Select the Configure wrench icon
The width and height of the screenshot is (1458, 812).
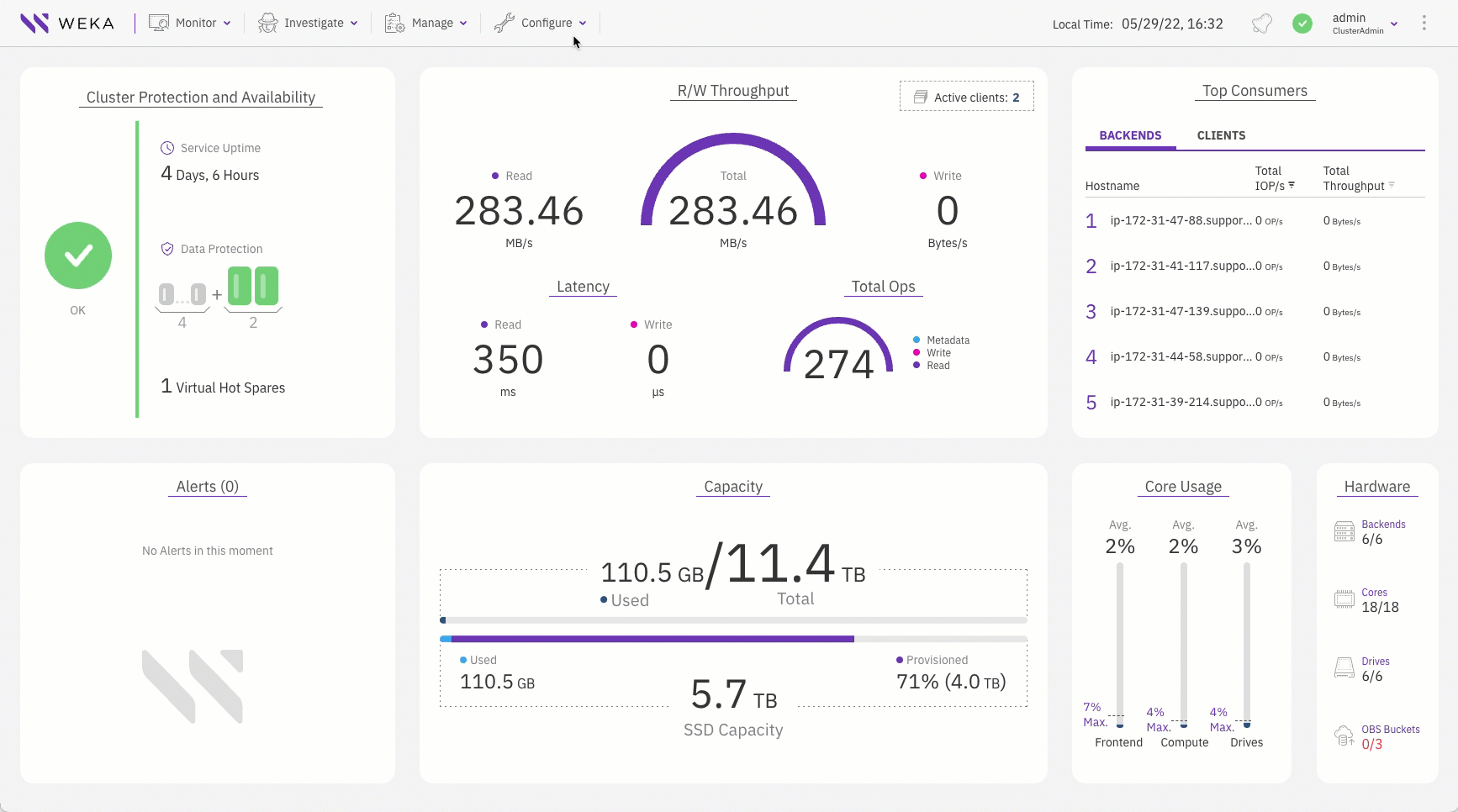(x=505, y=23)
